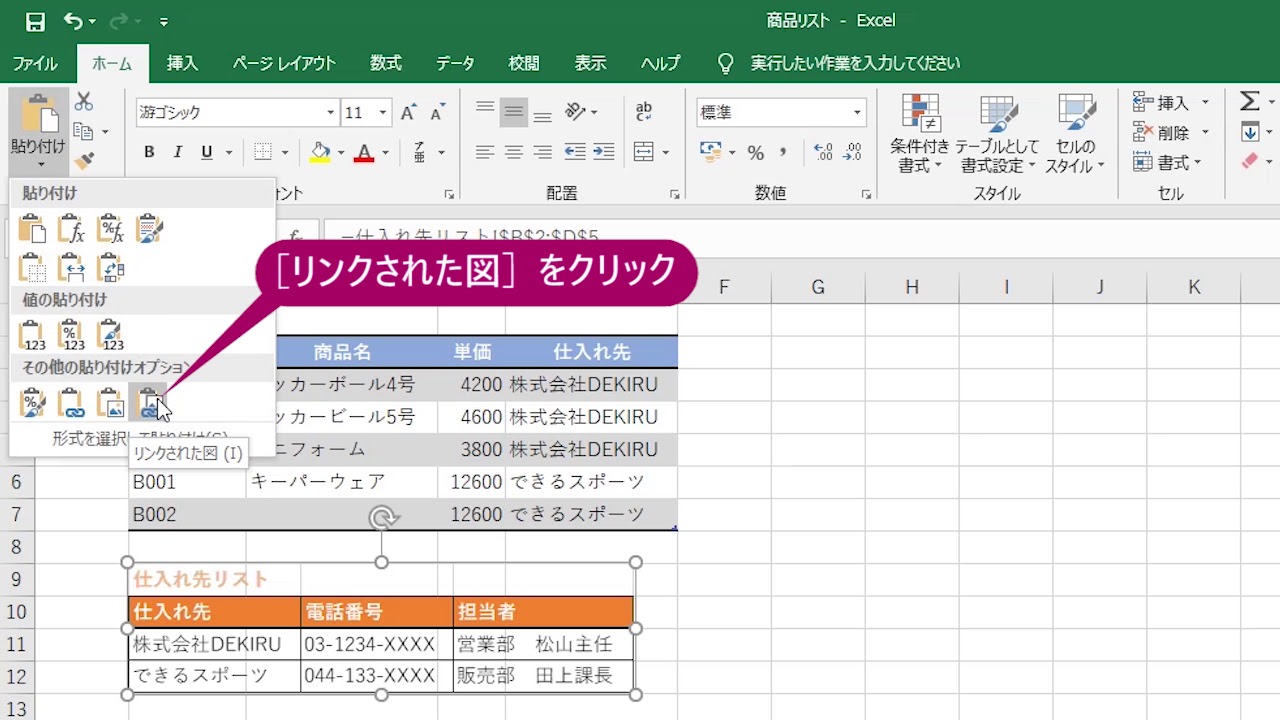Align text right
Screen dimensions: 1280x720
click(x=542, y=152)
